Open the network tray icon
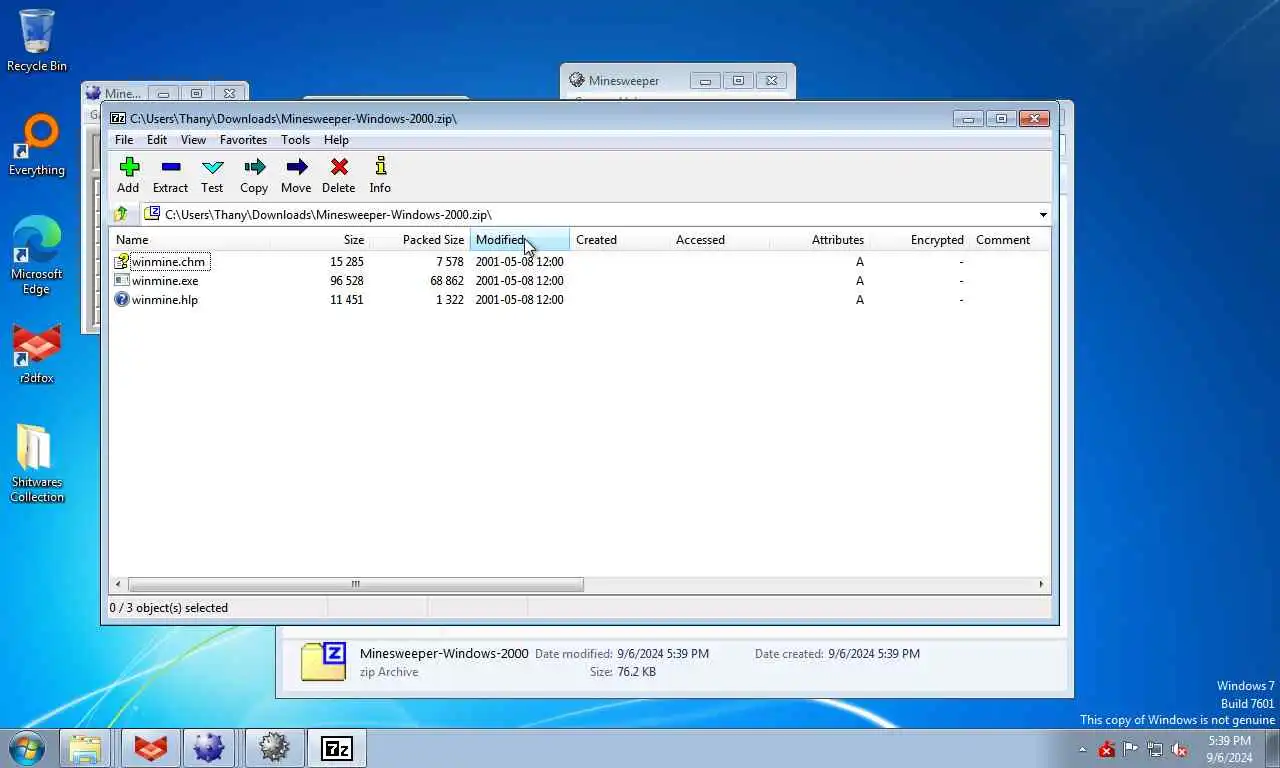 pyautogui.click(x=1155, y=749)
